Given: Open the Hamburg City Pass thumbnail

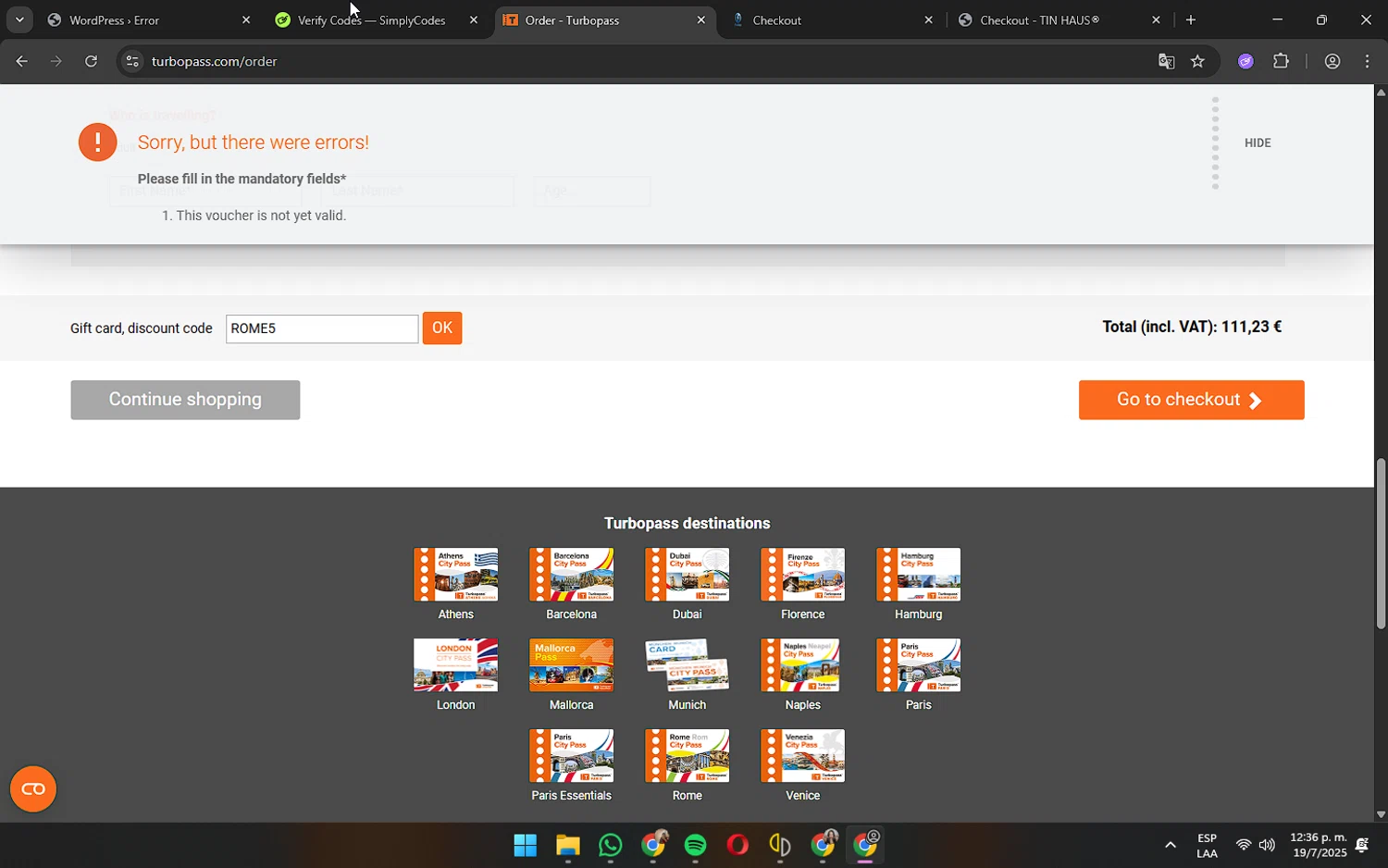Looking at the screenshot, I should tap(918, 575).
